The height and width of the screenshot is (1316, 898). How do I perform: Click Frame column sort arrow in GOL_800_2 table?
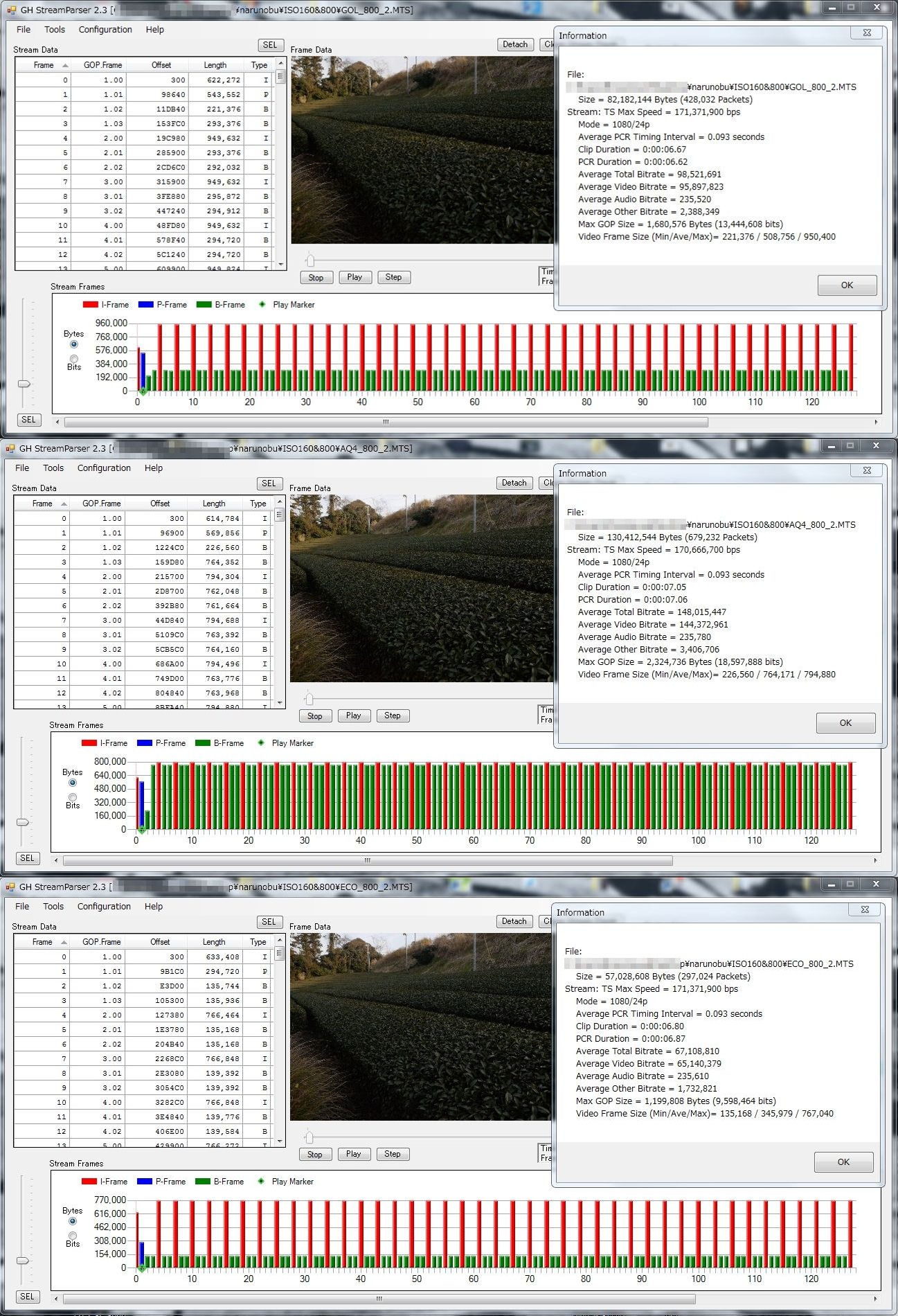point(65,65)
